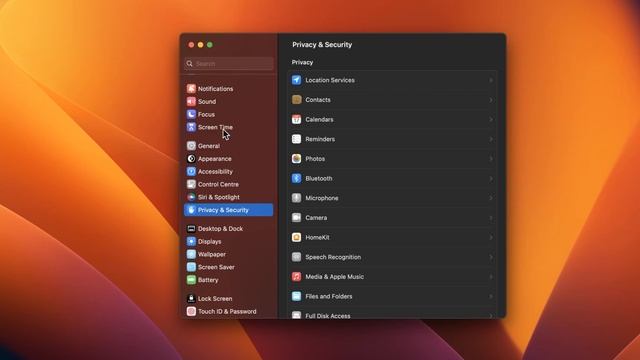The height and width of the screenshot is (360, 640).
Task: Click the Calendars icon in Privacy list
Action: click(296, 119)
